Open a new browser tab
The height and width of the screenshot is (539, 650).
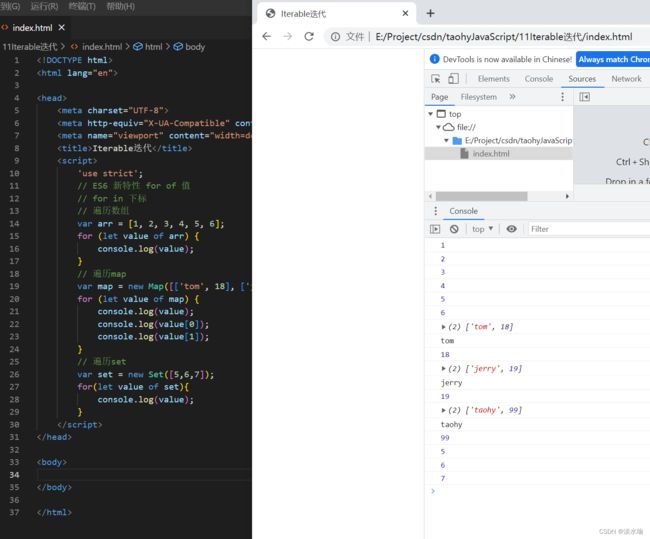[x=430, y=13]
